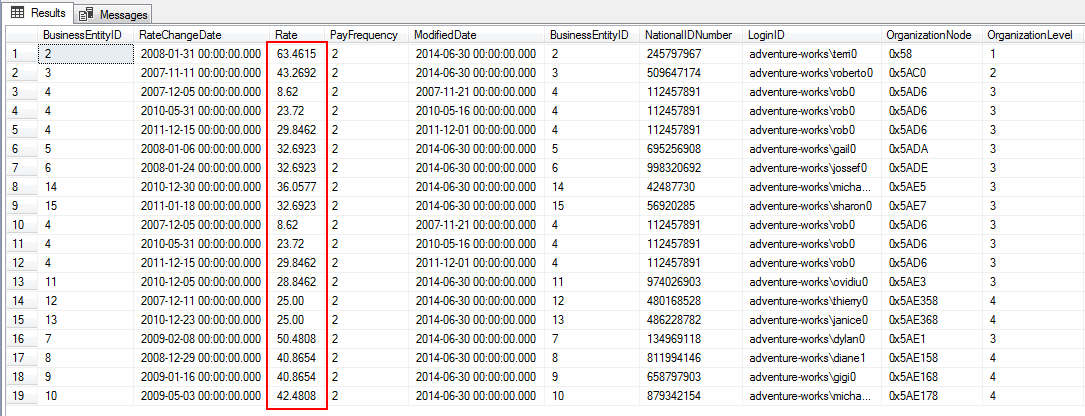This screenshot has height=416, width=1085.
Task: Select NationalIDNumber 879342154
Action: [673, 397]
